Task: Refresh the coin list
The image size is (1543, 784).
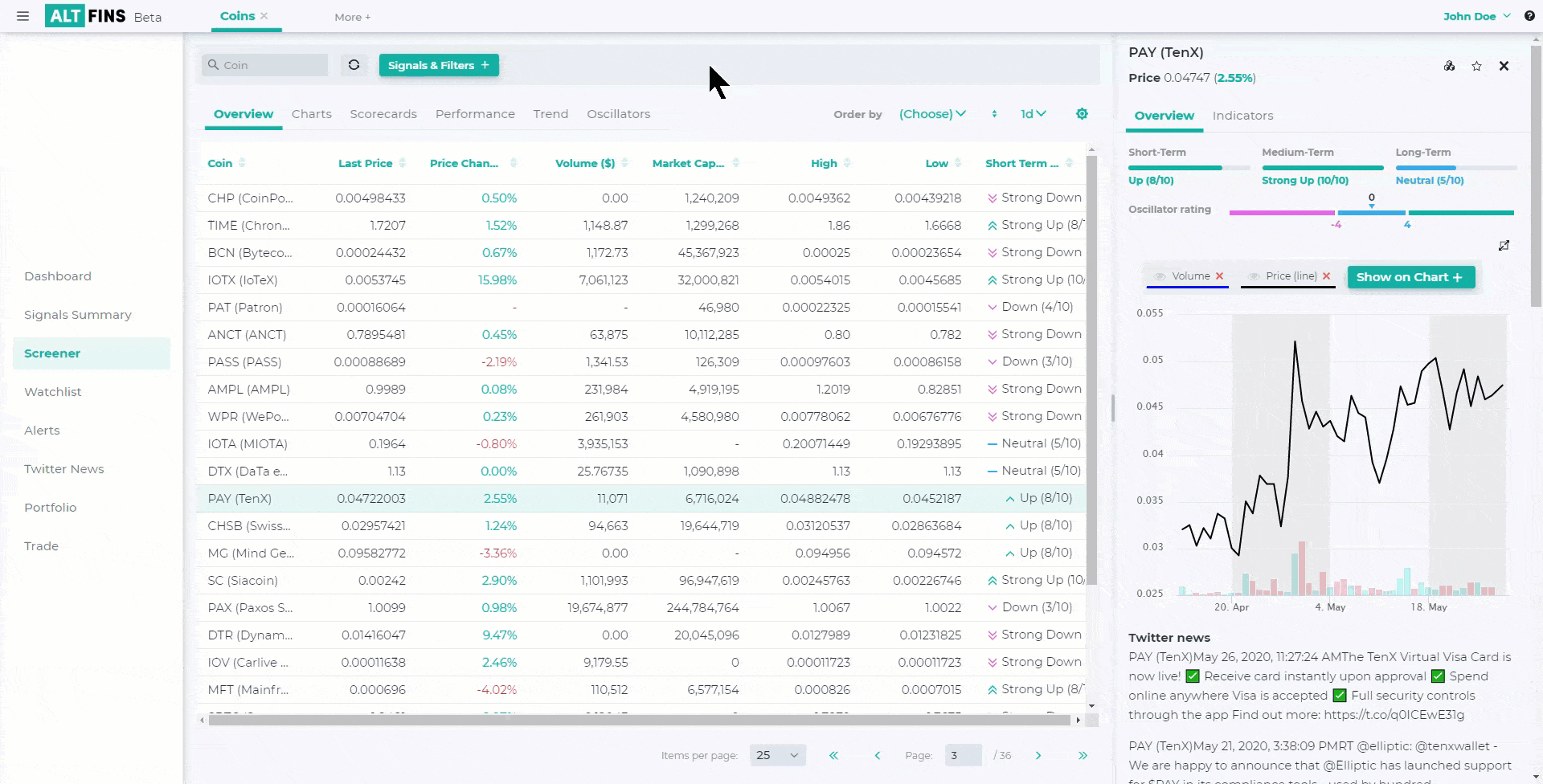Action: [354, 65]
